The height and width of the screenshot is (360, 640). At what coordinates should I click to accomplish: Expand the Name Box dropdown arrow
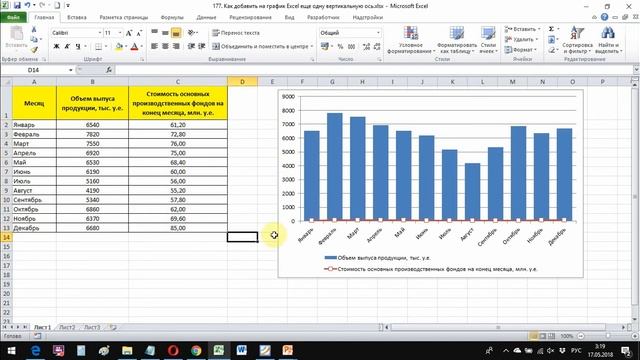71,70
